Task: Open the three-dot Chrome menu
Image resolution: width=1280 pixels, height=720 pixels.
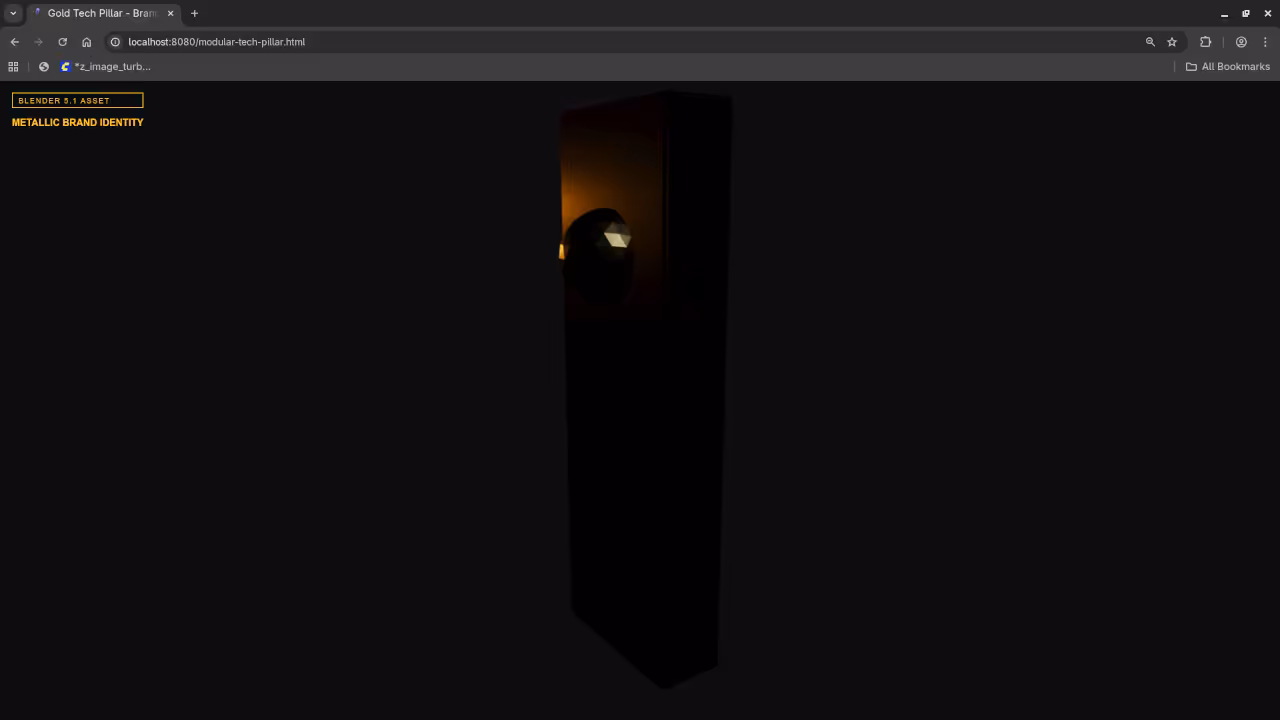Action: [1265, 42]
